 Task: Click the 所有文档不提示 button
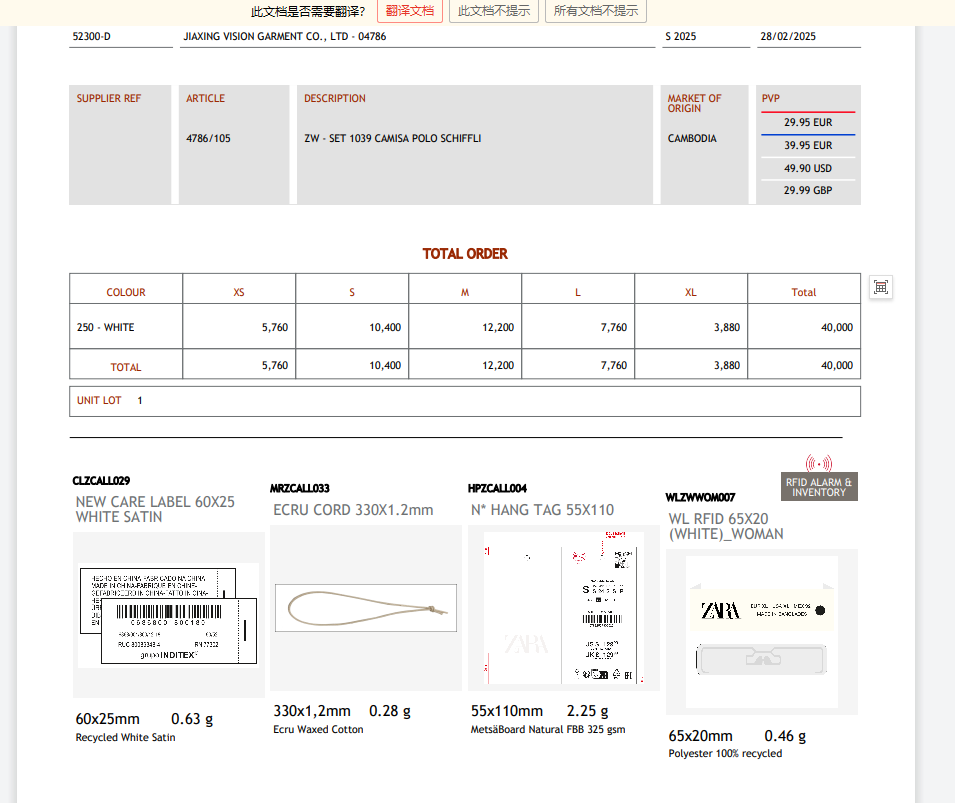pyautogui.click(x=596, y=11)
